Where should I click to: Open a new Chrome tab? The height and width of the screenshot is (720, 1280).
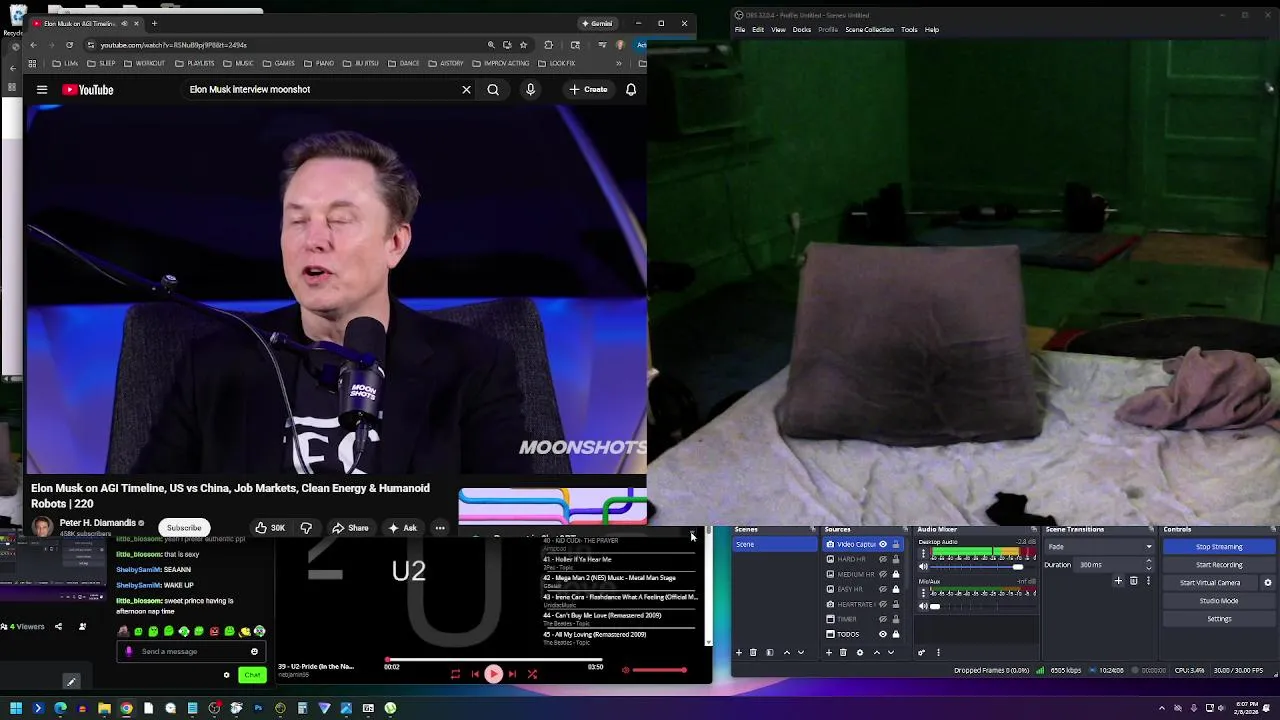pyautogui.click(x=154, y=23)
